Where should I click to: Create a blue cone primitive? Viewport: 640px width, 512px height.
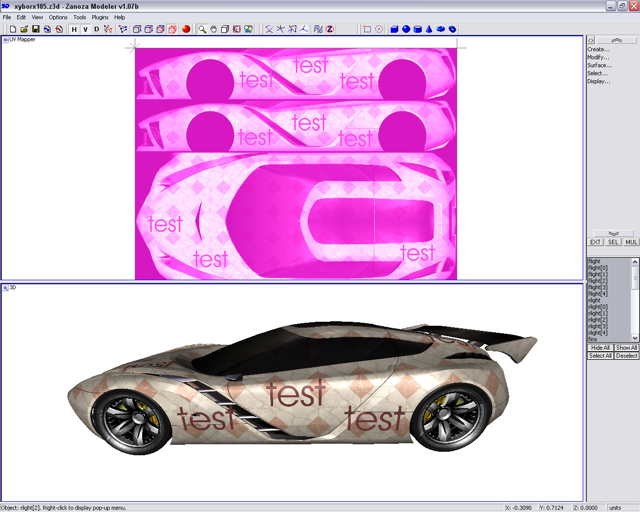tap(430, 29)
